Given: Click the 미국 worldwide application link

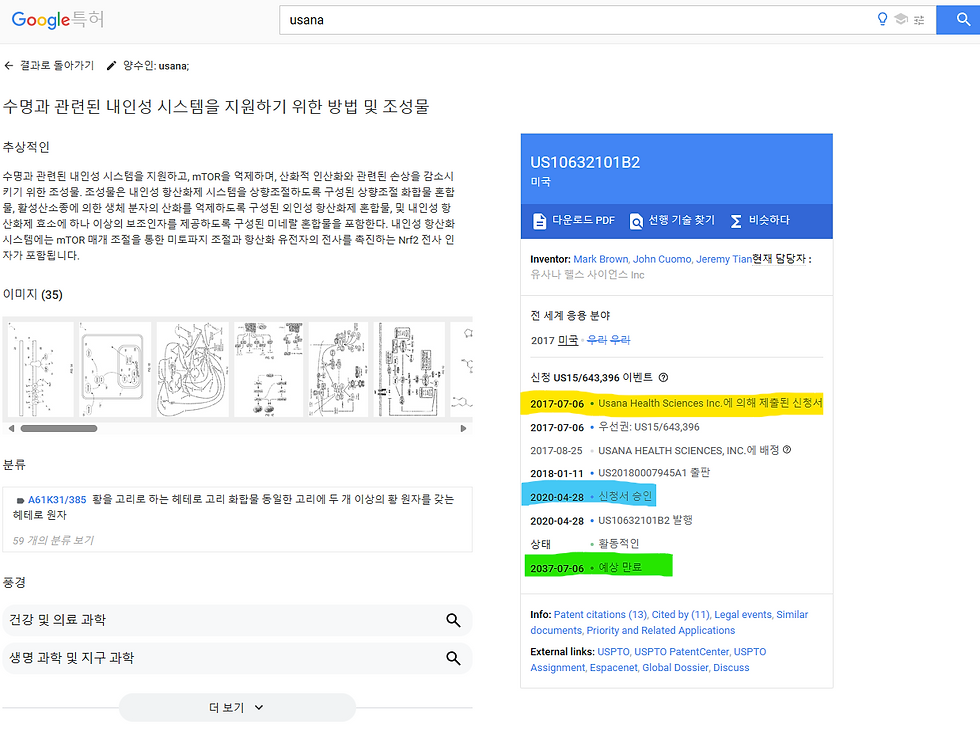Looking at the screenshot, I should (568, 340).
